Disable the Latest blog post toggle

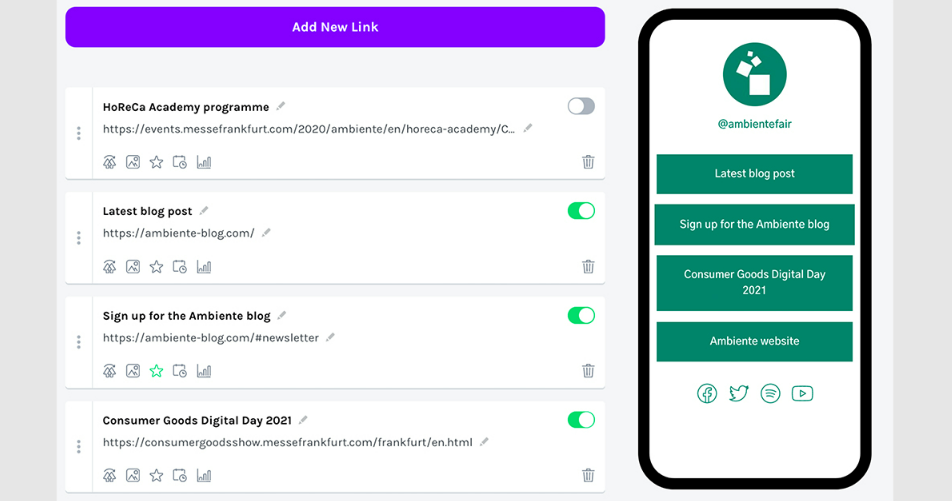point(581,211)
